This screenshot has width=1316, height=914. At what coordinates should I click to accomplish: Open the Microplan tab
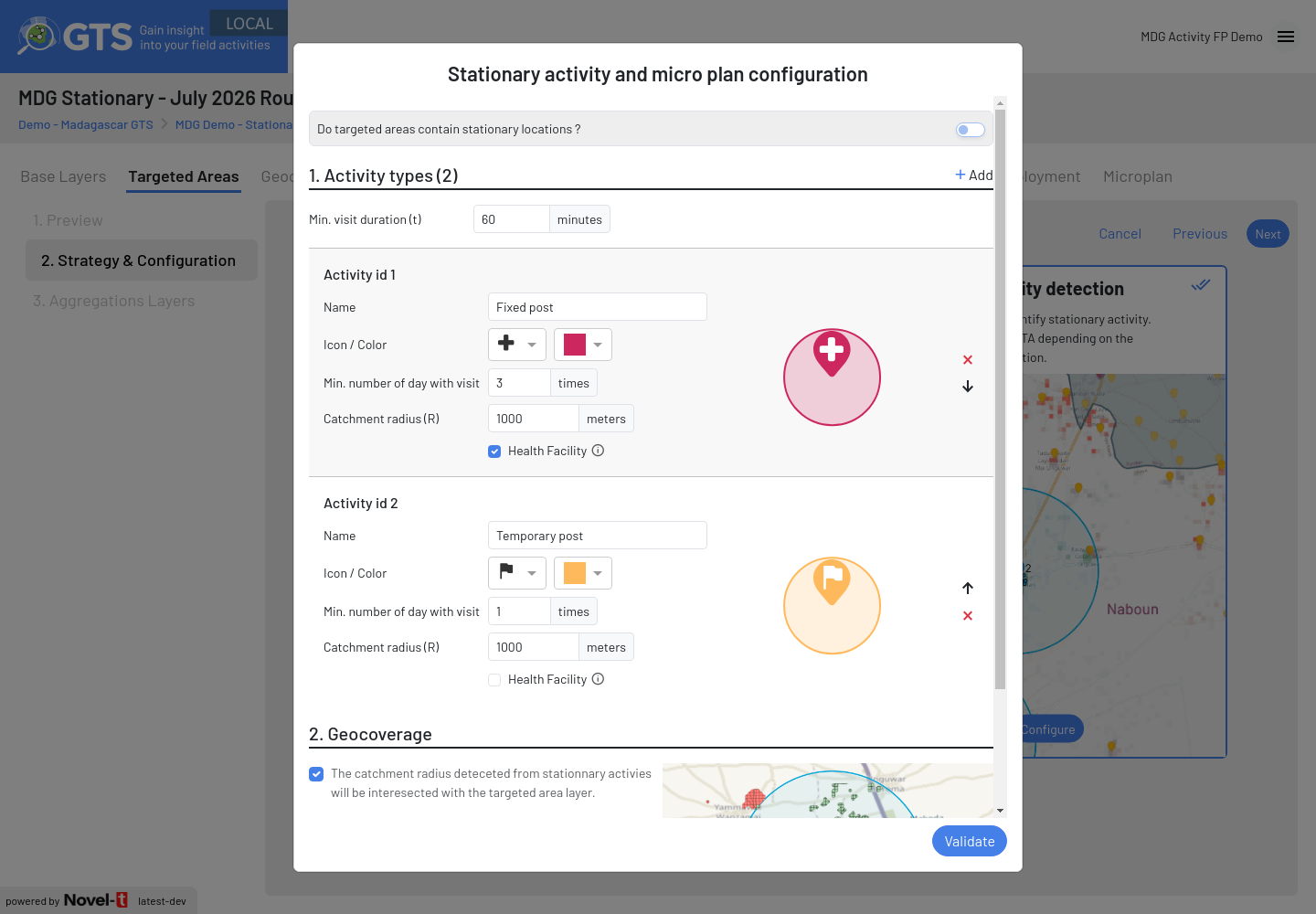[x=1138, y=176]
